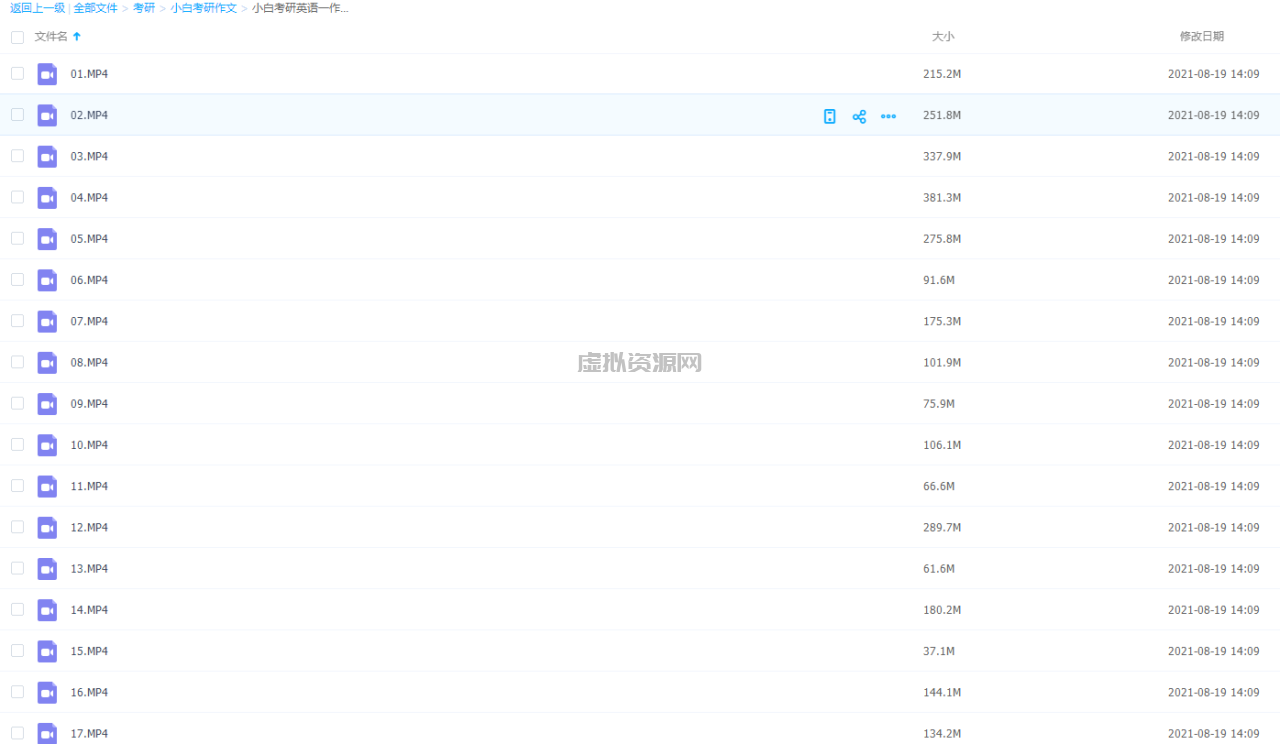Open file 14.MP4
Image resolution: width=1280 pixels, height=744 pixels.
[x=89, y=610]
